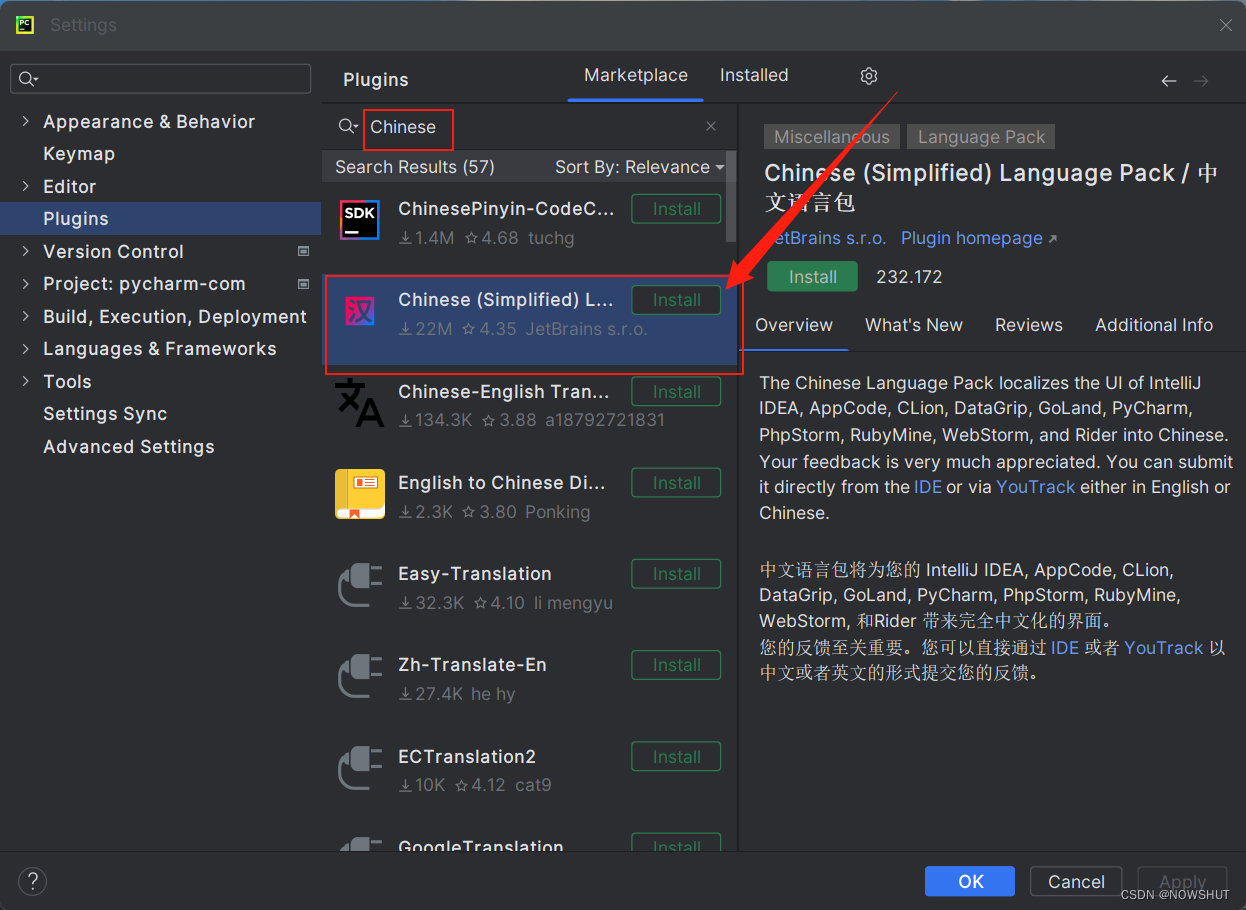The width and height of the screenshot is (1246, 910).
Task: Open YouTrack link in Chinese description
Action: [x=1163, y=648]
